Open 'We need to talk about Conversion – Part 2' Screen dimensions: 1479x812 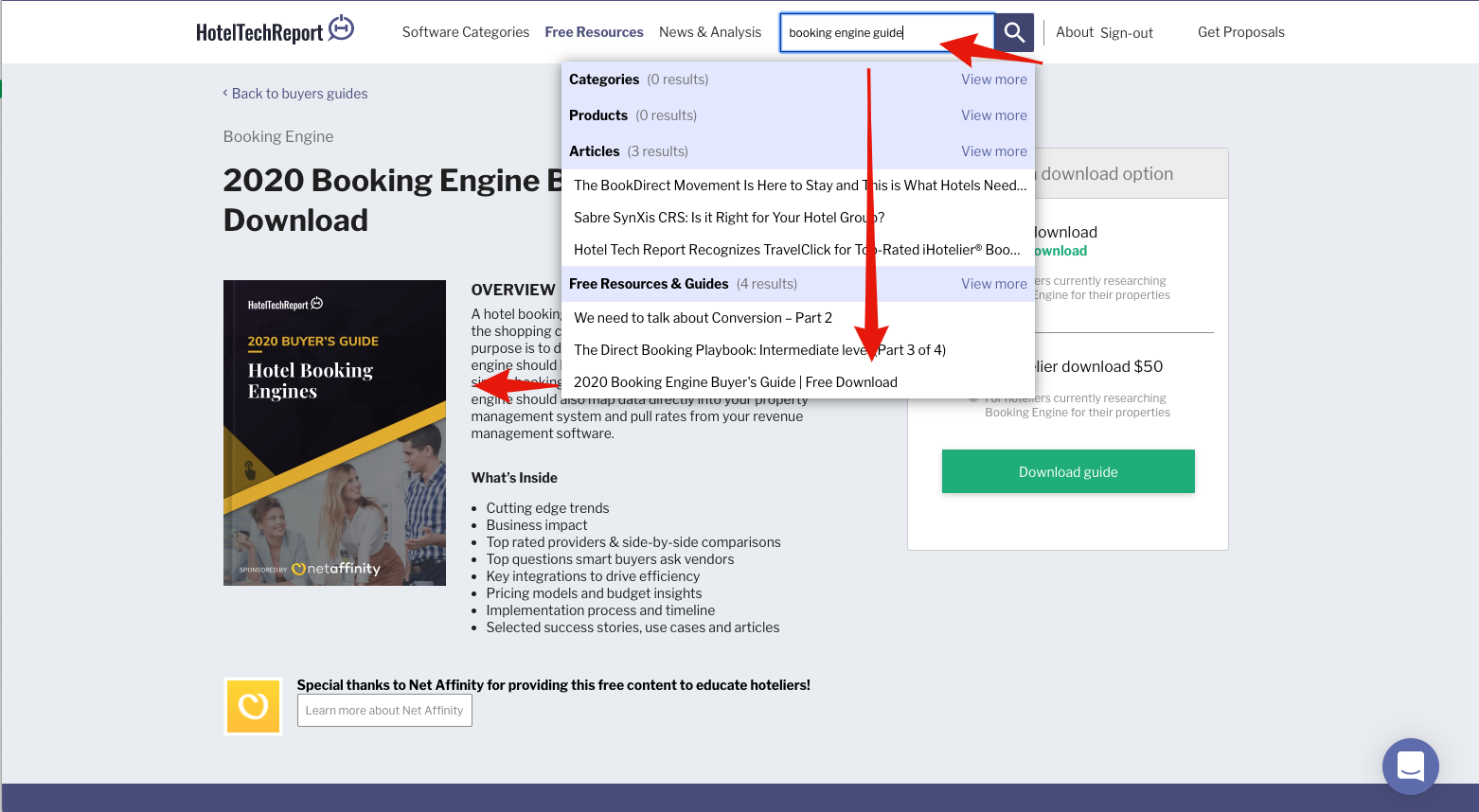click(x=798, y=318)
